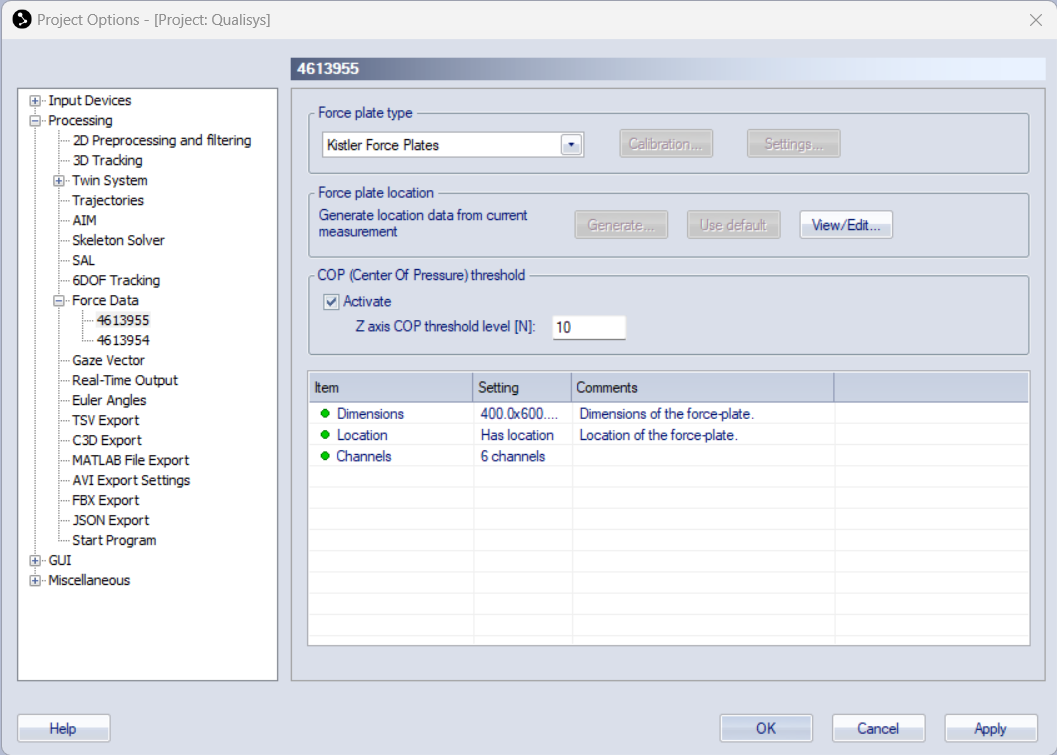The width and height of the screenshot is (1057, 755).
Task: Expand the Input Devices tree node
Action: pos(36,101)
